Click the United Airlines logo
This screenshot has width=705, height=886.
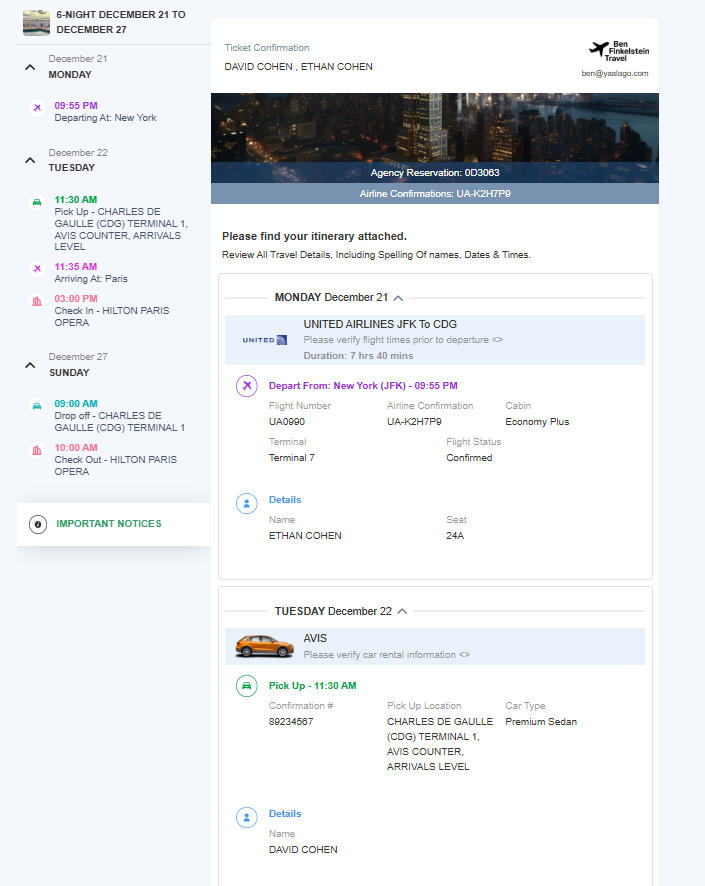[264, 340]
